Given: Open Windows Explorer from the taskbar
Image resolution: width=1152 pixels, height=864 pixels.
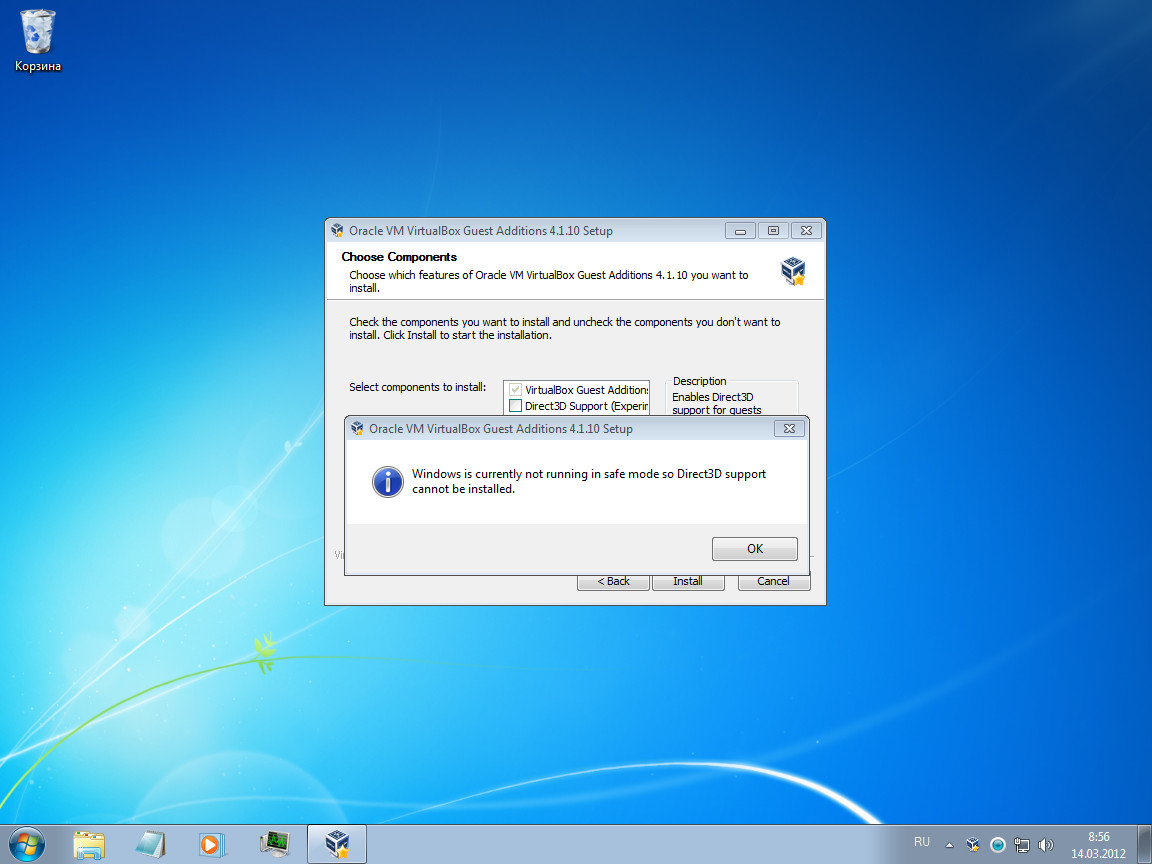Looking at the screenshot, I should click(89, 845).
